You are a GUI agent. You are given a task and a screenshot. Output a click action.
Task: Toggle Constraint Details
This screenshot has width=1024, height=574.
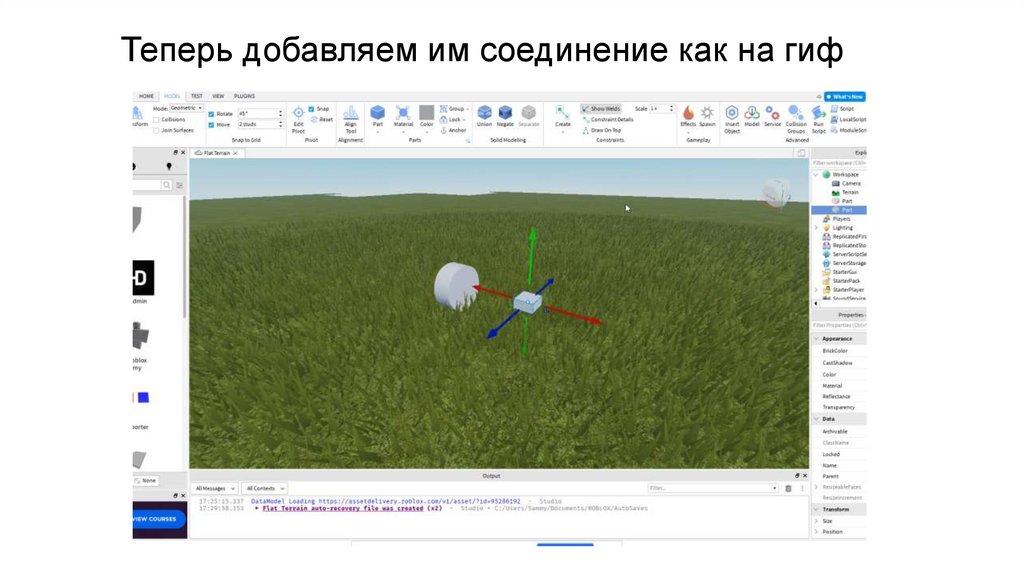tap(607, 120)
